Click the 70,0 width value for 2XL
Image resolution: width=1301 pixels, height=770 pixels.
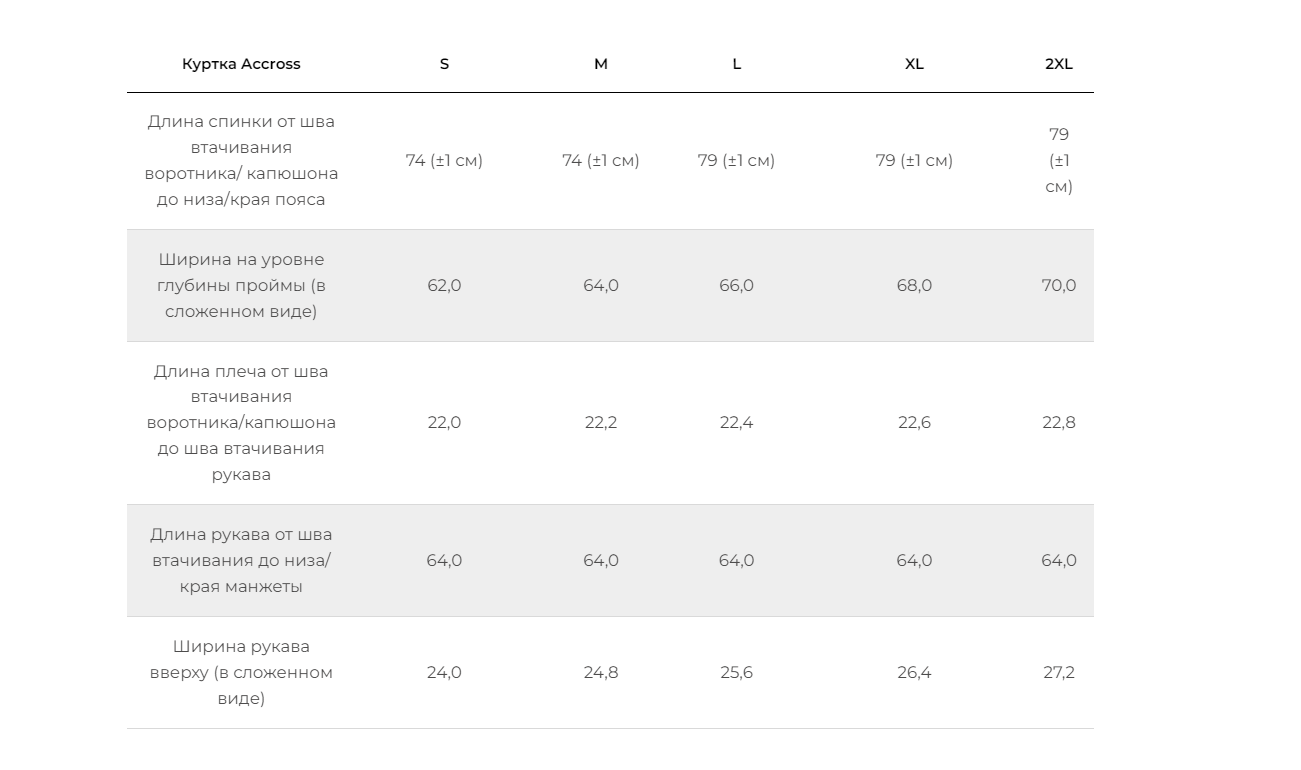(x=1059, y=286)
